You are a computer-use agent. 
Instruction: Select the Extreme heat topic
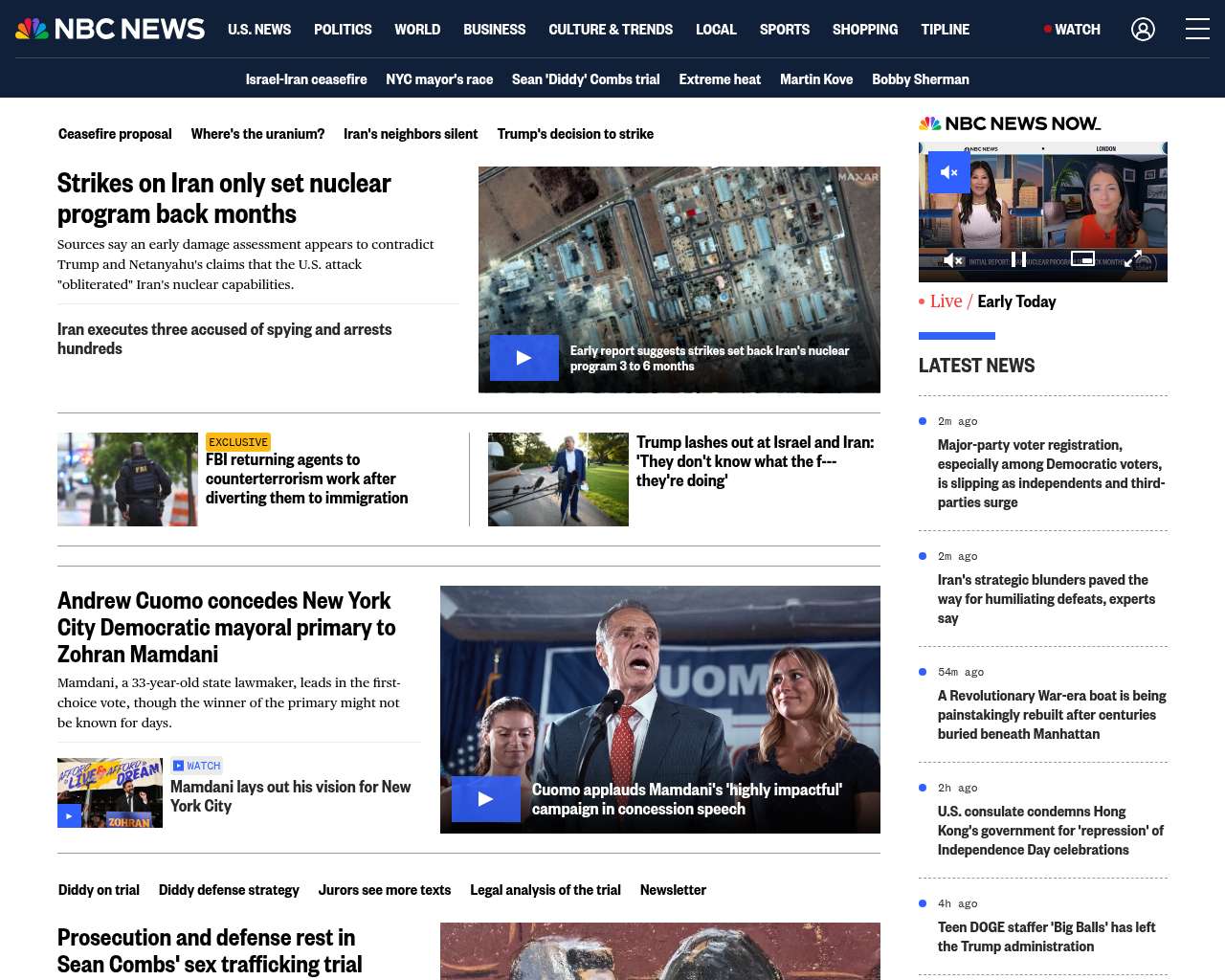(720, 79)
